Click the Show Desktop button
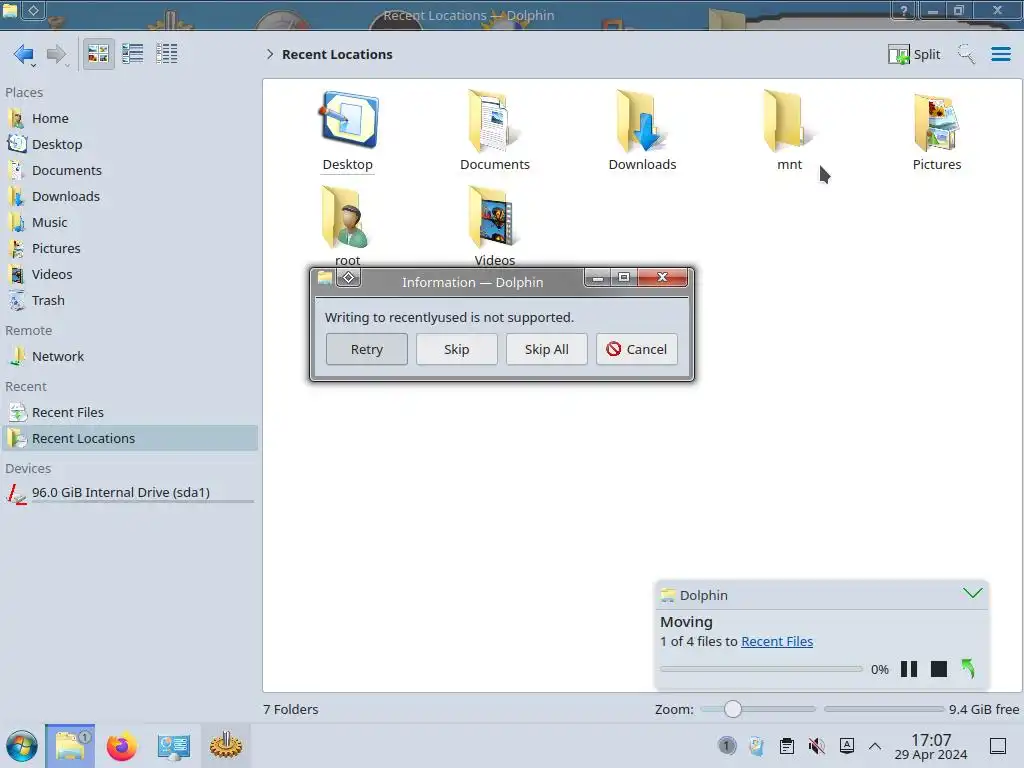Image resolution: width=1024 pixels, height=768 pixels. tap(998, 746)
